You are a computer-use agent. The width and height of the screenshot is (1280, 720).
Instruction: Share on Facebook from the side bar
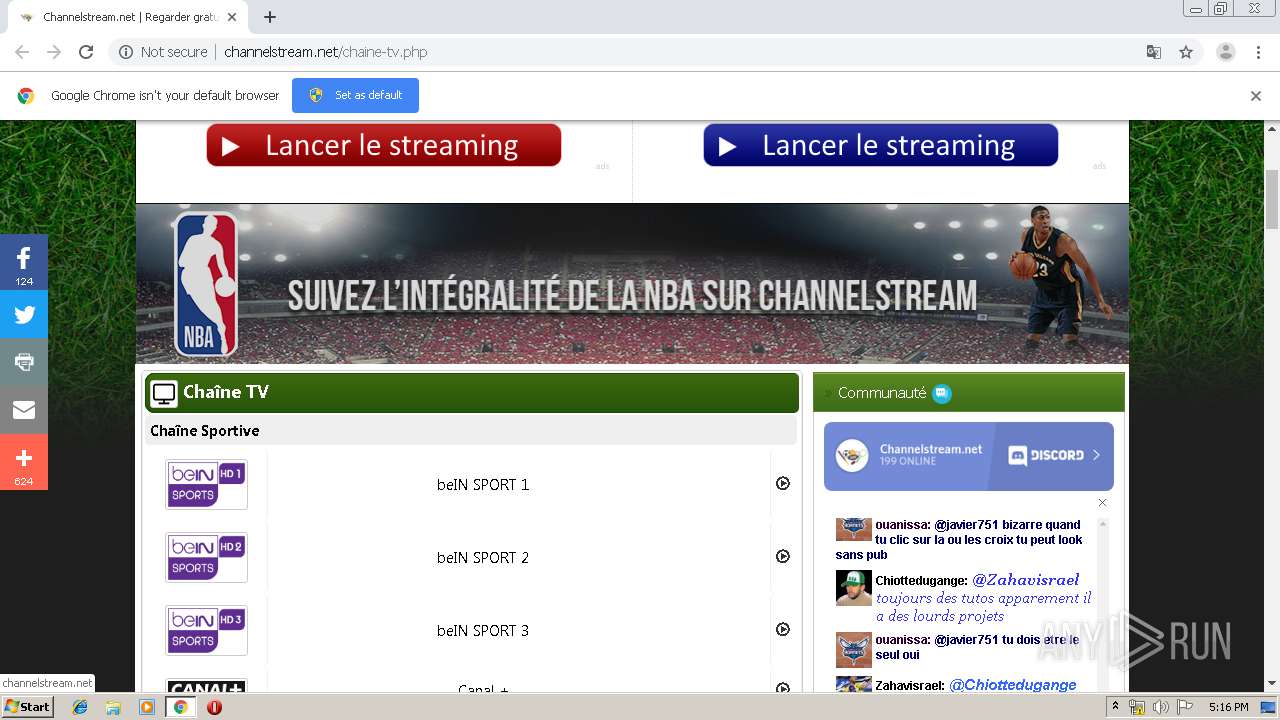coord(24,262)
